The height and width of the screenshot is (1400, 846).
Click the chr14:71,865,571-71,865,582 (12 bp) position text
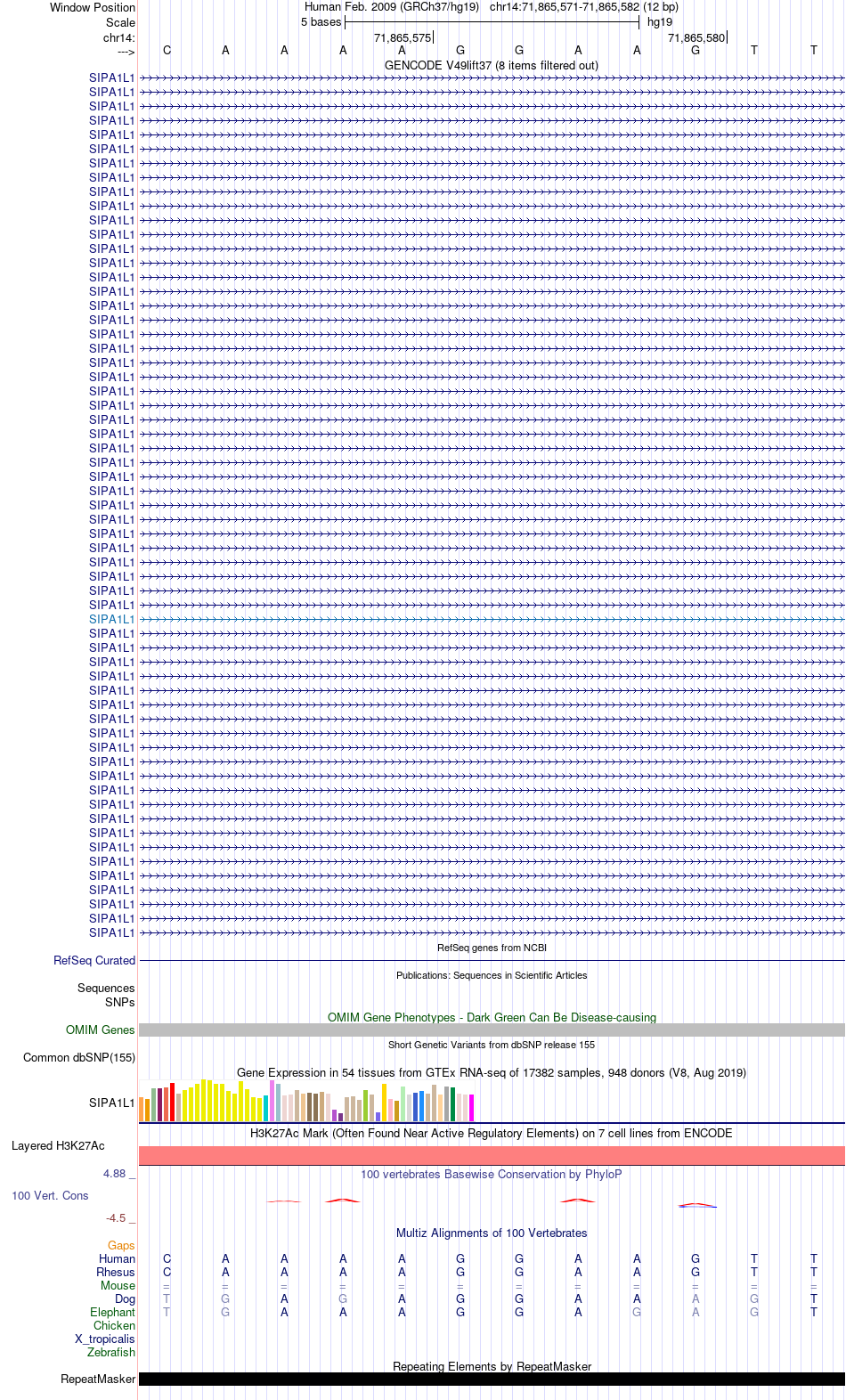coord(584,7)
